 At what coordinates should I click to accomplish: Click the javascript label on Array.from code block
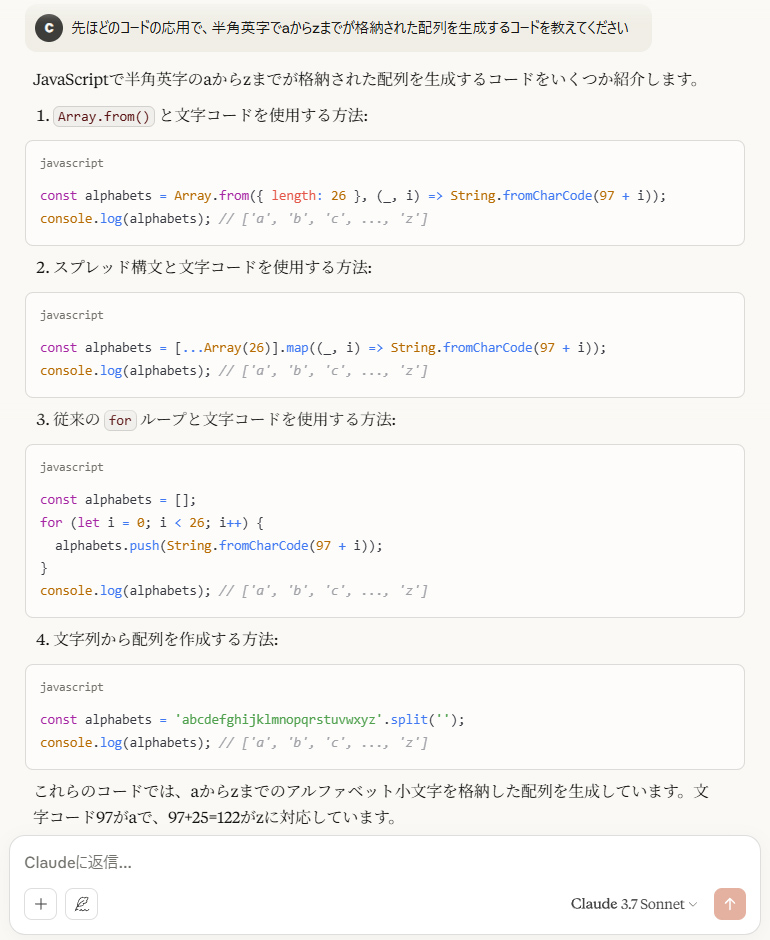coord(71,163)
